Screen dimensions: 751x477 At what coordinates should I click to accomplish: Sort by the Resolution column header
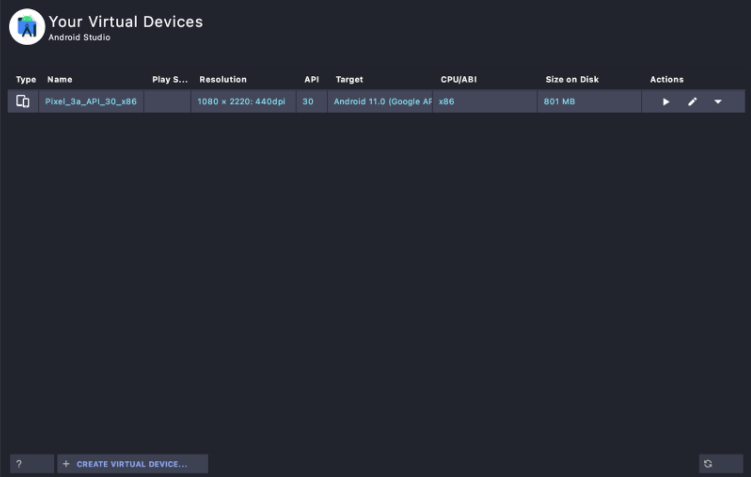click(223, 80)
